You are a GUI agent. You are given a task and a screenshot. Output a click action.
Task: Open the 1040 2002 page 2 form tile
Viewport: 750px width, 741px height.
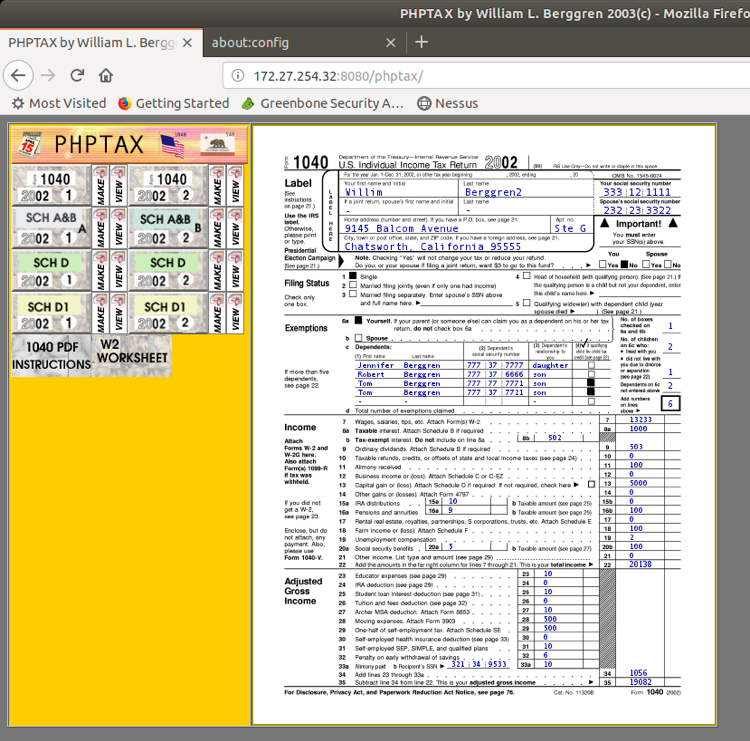pyautogui.click(x=168, y=186)
